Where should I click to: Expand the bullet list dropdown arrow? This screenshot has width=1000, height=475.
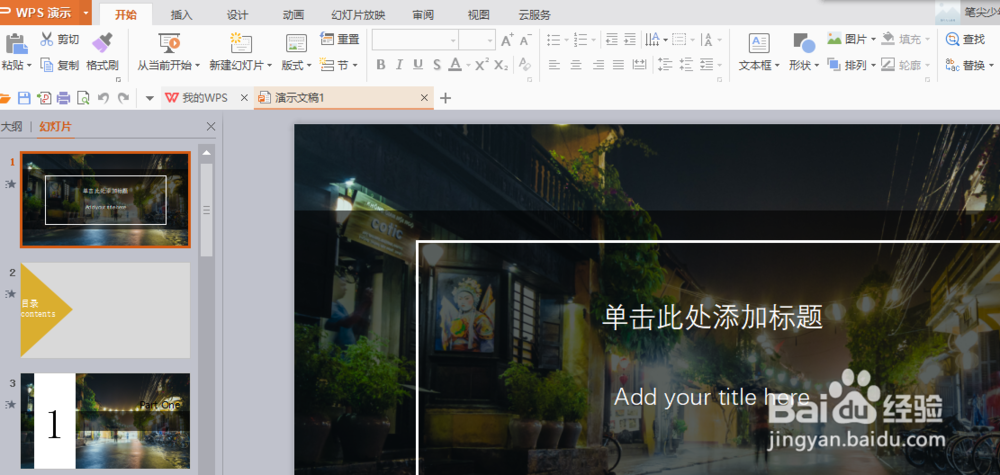coord(566,40)
